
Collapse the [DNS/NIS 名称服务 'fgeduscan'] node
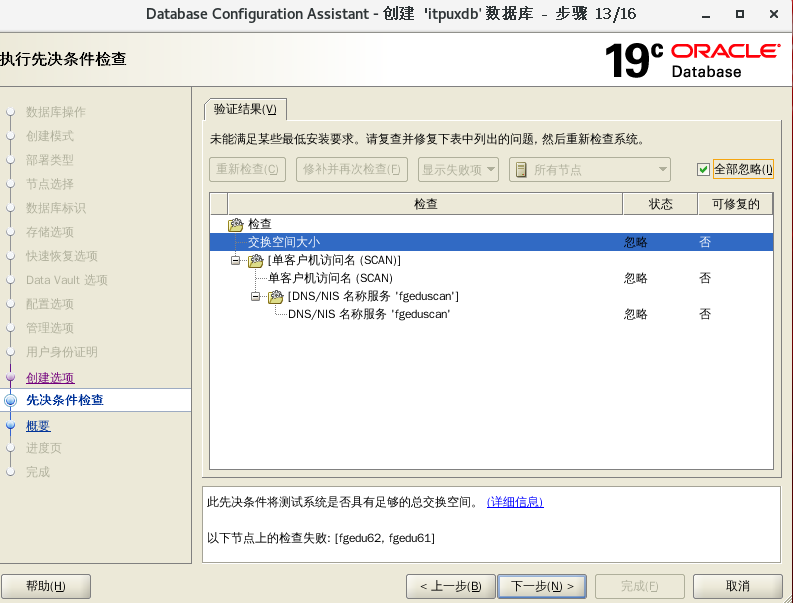pyautogui.click(x=255, y=296)
